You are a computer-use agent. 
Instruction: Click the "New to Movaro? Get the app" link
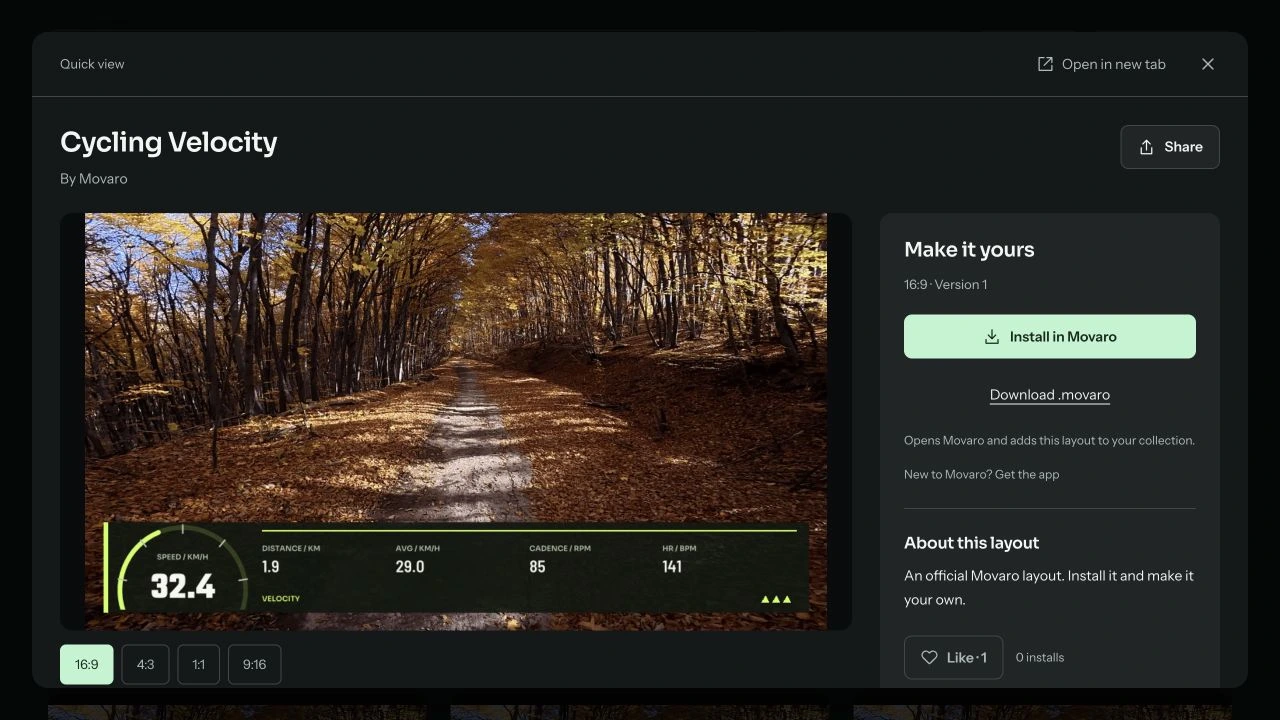981,474
